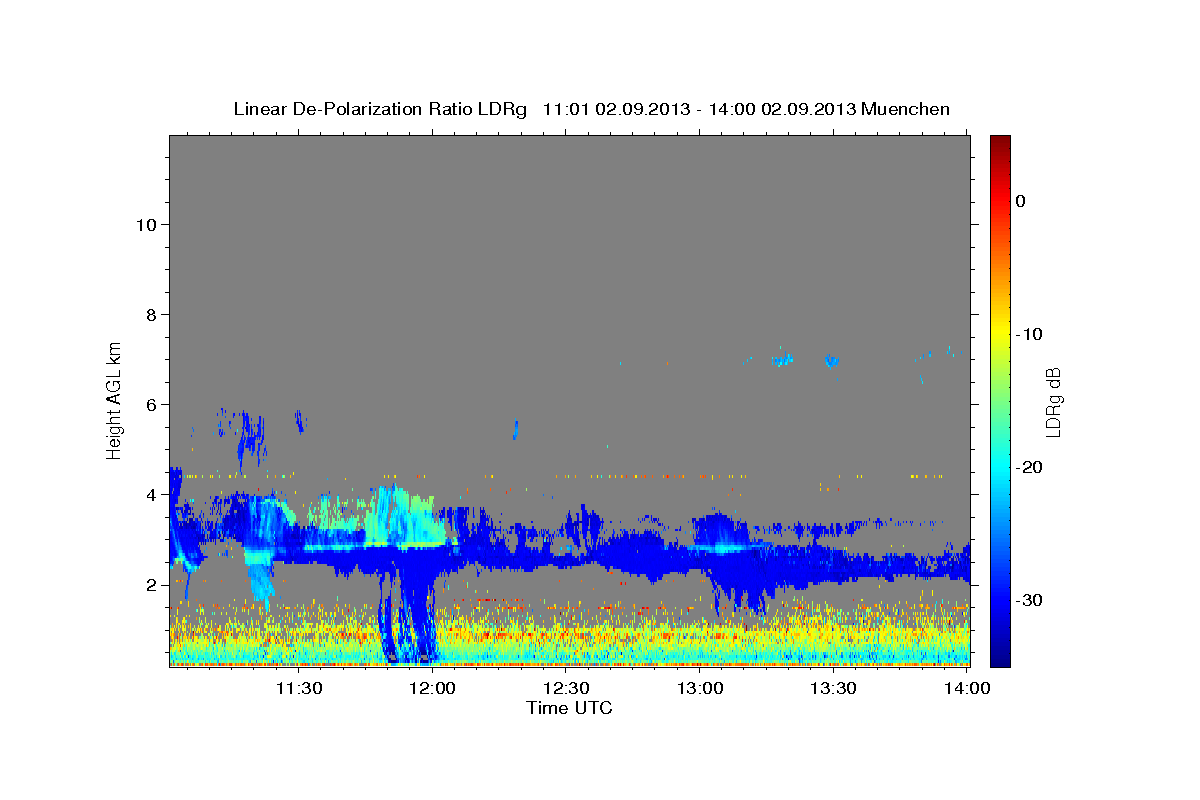Click the colorbar label '-30'
This screenshot has height=800, width=1200.
coord(1030,600)
